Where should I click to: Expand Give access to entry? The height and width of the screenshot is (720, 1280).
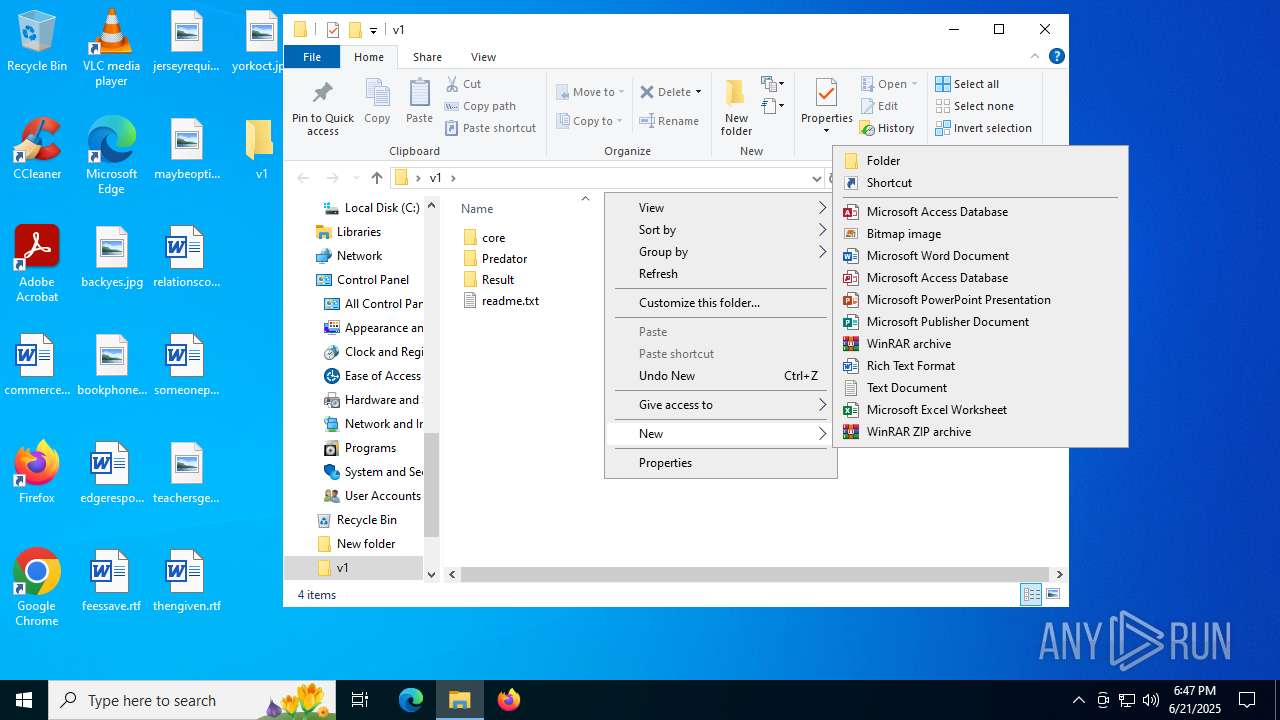click(x=720, y=405)
